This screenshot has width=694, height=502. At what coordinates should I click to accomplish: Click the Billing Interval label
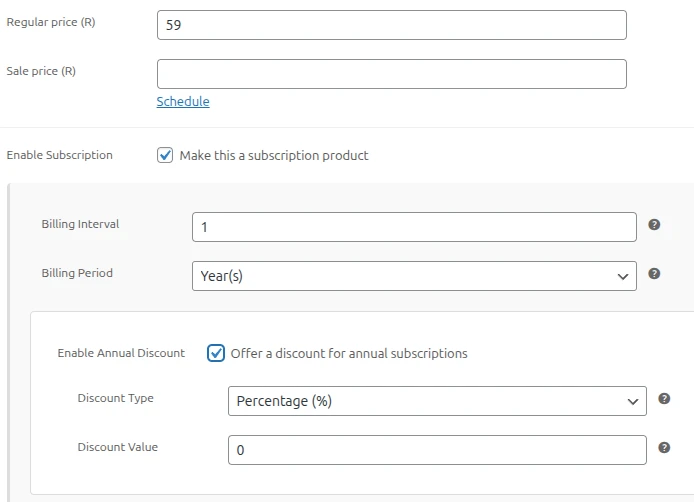pos(81,224)
